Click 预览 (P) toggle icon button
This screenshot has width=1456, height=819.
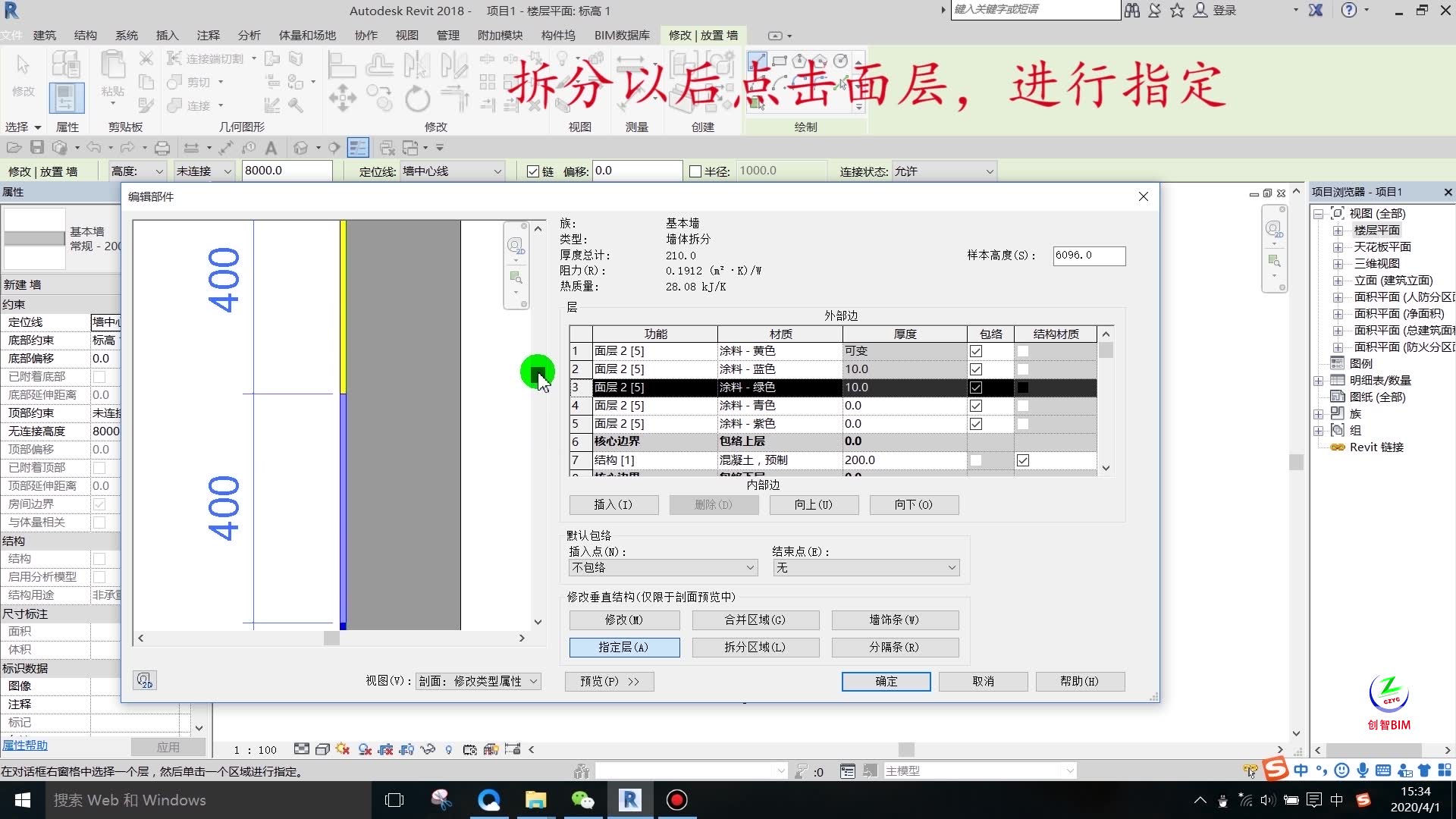tap(608, 680)
